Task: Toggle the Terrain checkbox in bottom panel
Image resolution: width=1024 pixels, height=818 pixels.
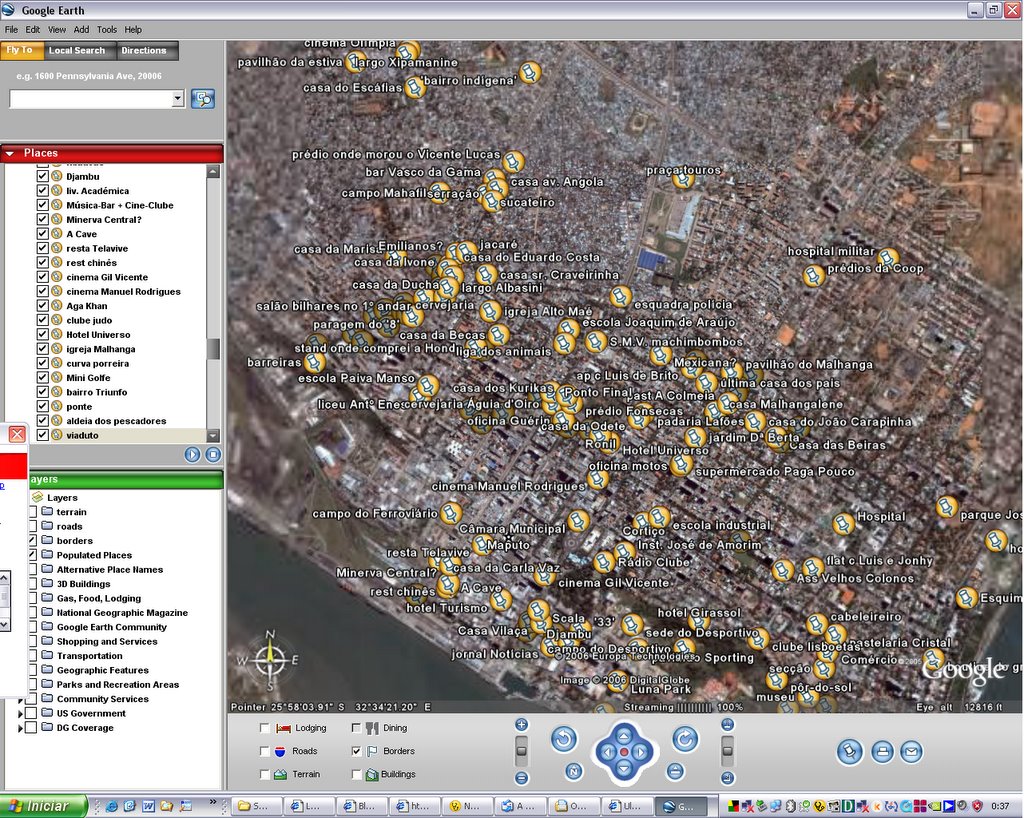Action: [x=264, y=774]
